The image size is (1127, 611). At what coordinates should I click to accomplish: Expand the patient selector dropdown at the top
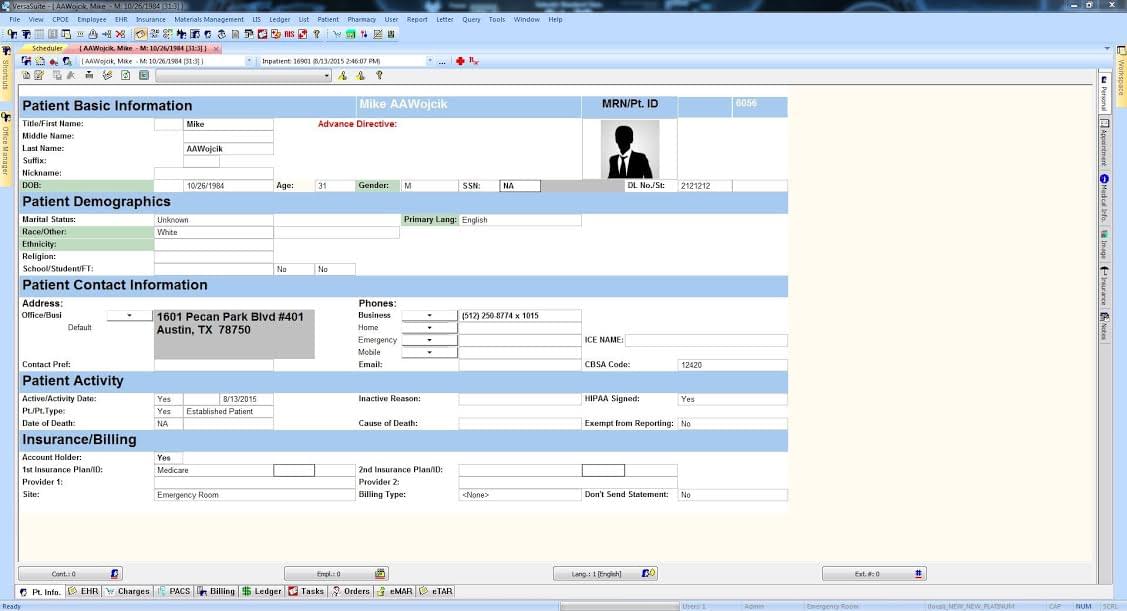247,61
